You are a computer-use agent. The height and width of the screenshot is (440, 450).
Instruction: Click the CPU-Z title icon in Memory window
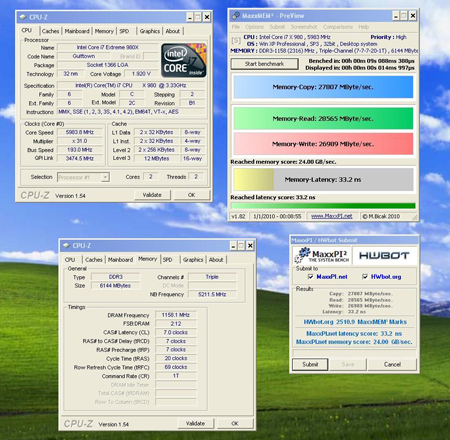pyautogui.click(x=66, y=246)
